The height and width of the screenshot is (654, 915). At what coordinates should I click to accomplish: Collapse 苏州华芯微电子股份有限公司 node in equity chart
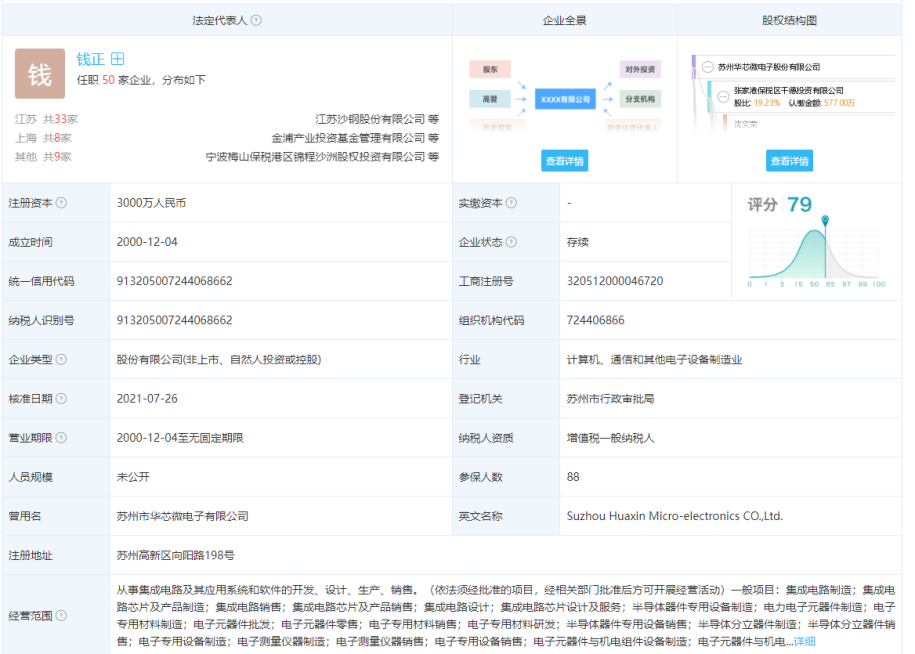click(x=708, y=67)
